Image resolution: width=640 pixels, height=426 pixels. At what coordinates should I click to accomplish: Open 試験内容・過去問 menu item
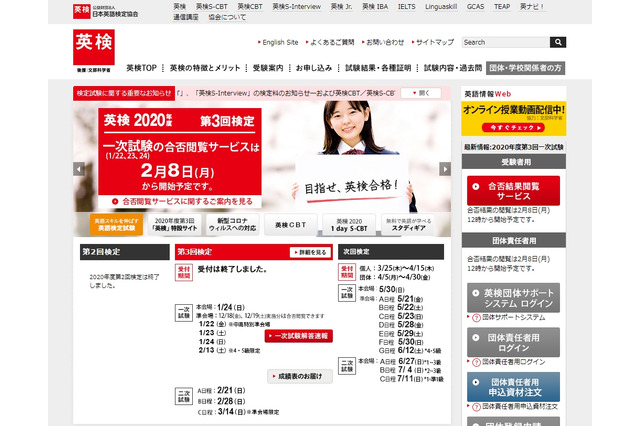click(x=453, y=68)
